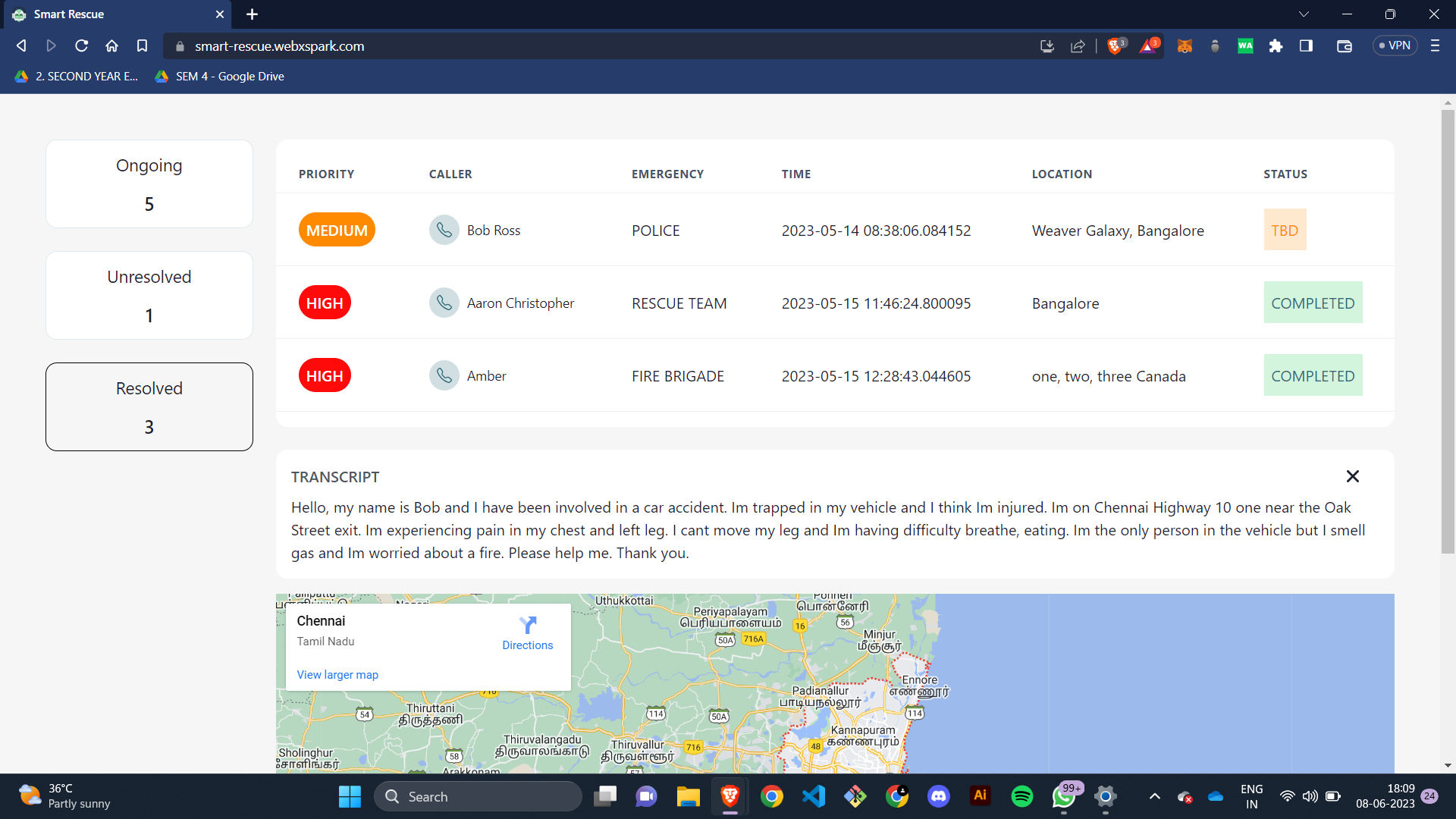This screenshot has height=819, width=1456.
Task: Select the MetaMask fox extension icon
Action: [x=1184, y=45]
